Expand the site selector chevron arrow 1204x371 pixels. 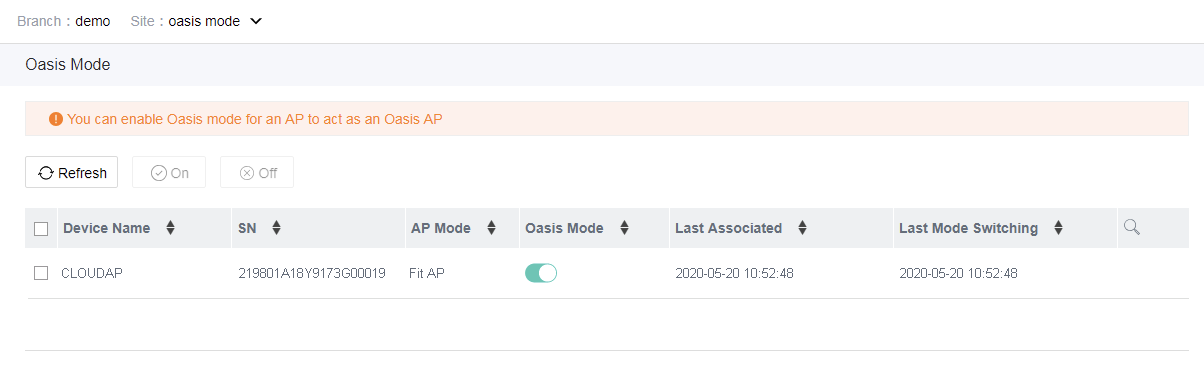(255, 21)
